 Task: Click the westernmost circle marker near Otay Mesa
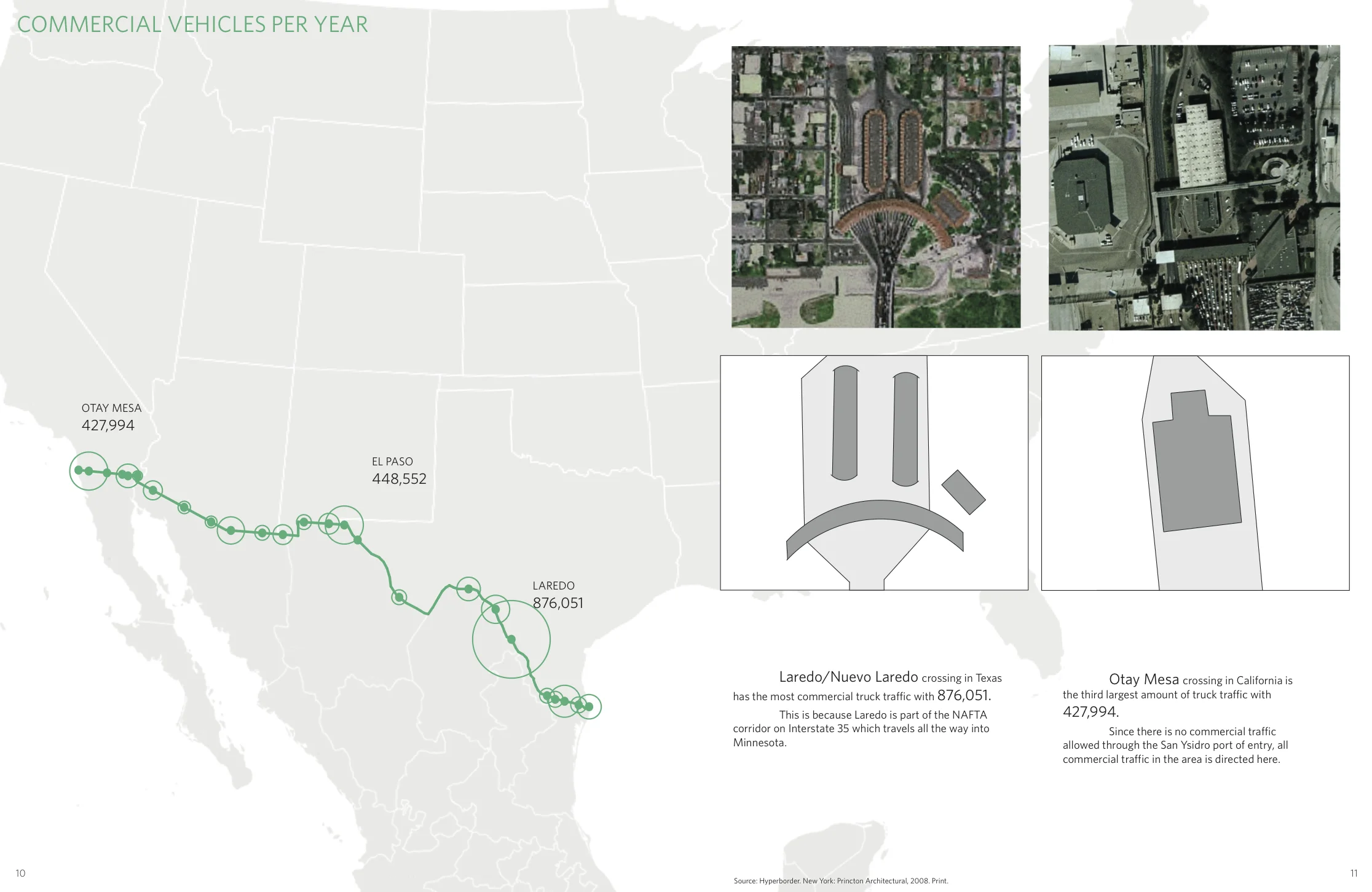pos(89,471)
